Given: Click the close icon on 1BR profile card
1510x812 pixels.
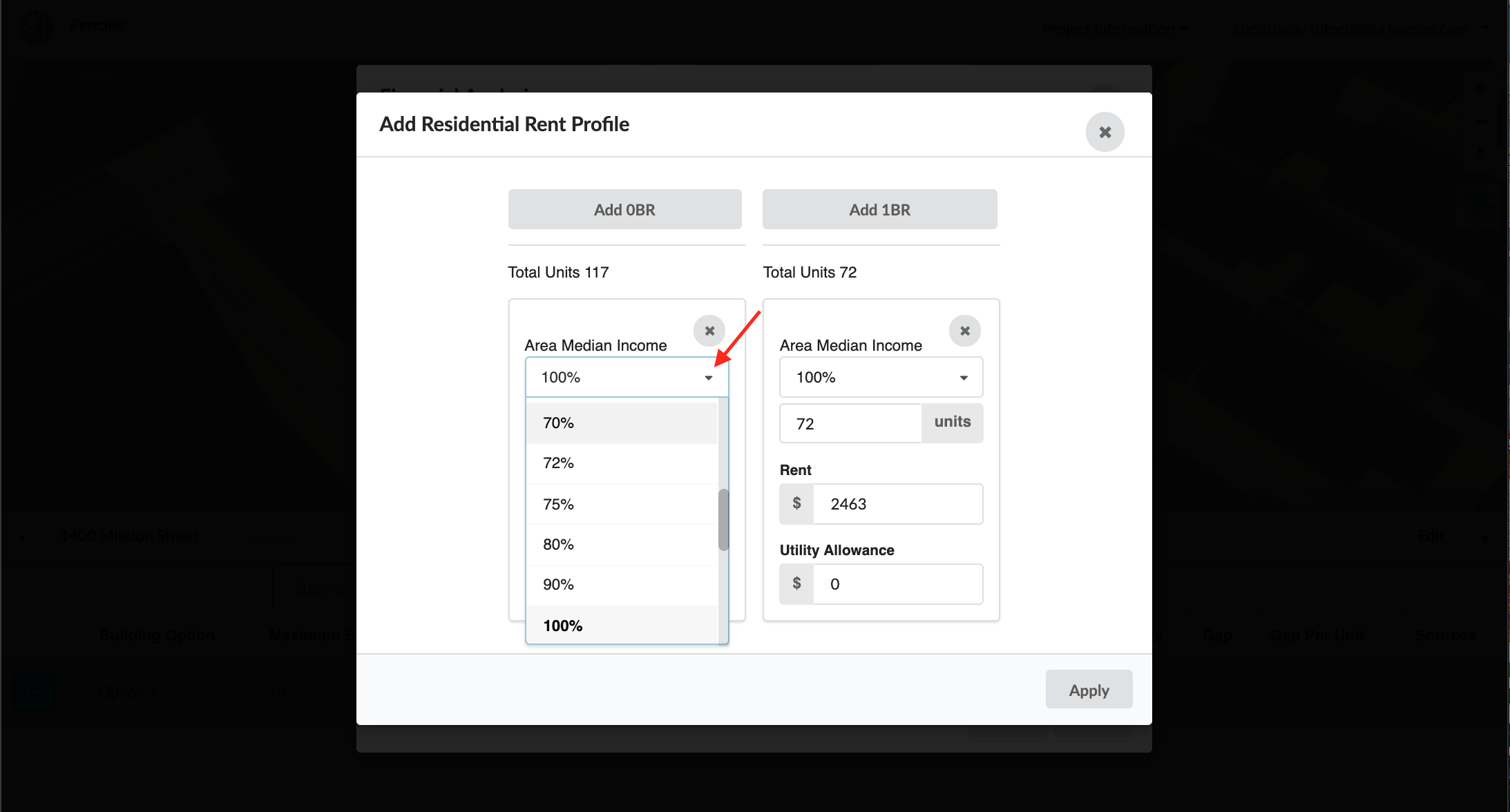Looking at the screenshot, I should (964, 331).
